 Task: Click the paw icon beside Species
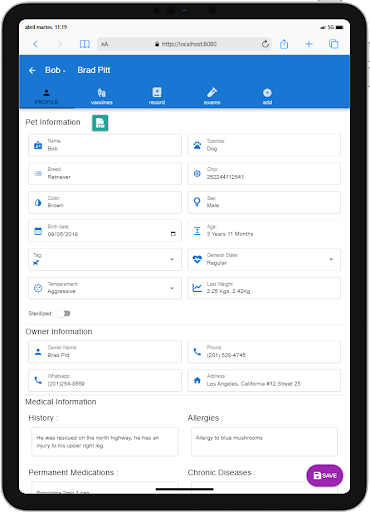pyautogui.click(x=197, y=145)
